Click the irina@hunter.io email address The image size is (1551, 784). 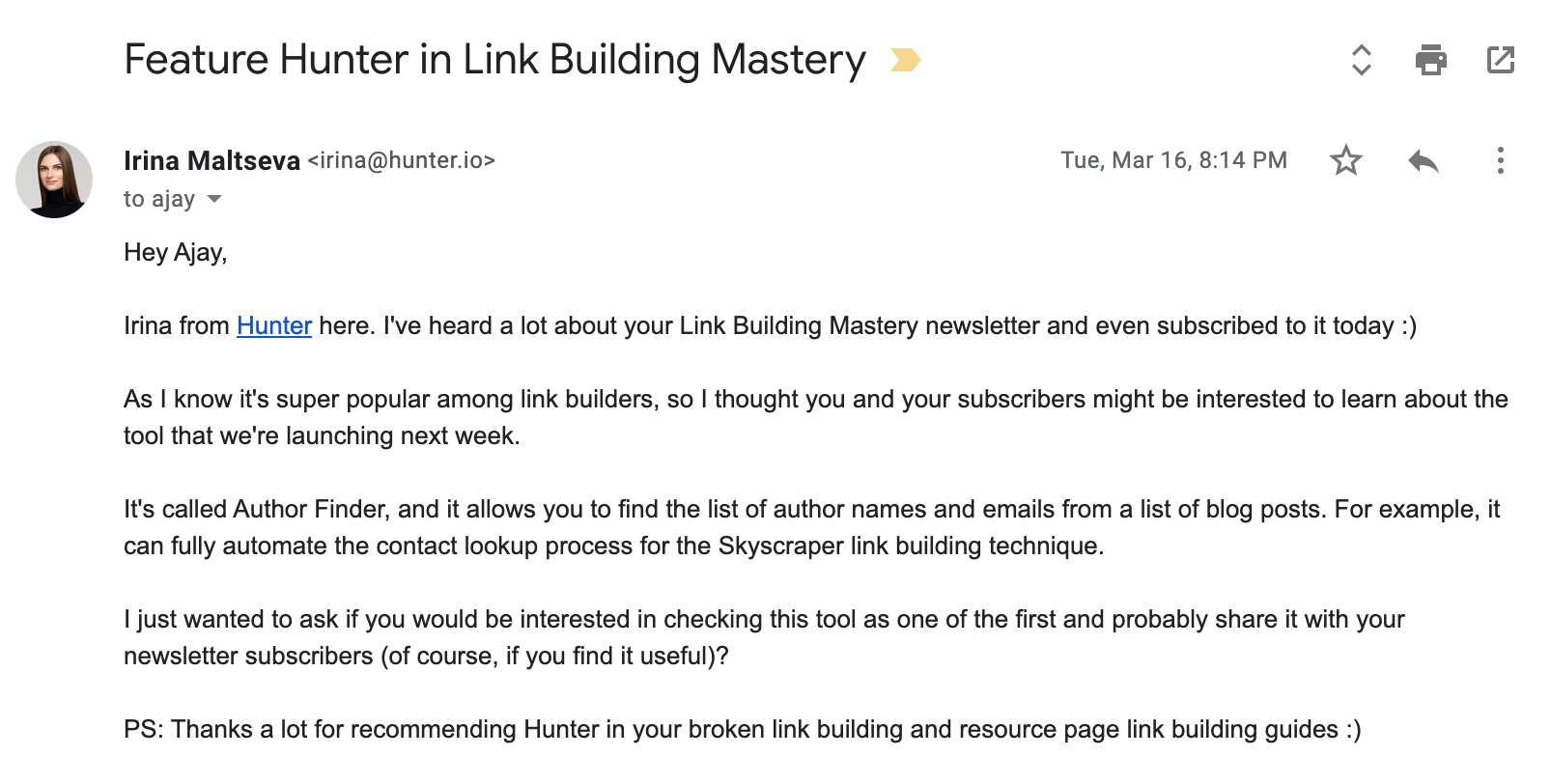(x=402, y=160)
